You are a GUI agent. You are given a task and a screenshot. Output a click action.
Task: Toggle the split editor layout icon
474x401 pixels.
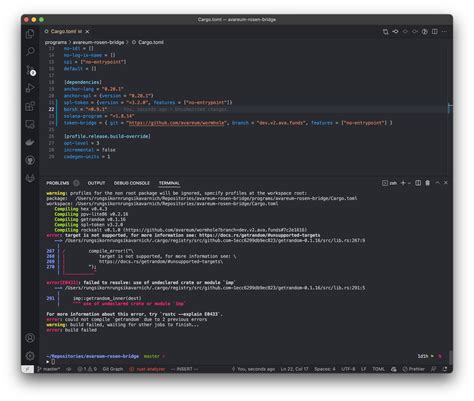[435, 31]
